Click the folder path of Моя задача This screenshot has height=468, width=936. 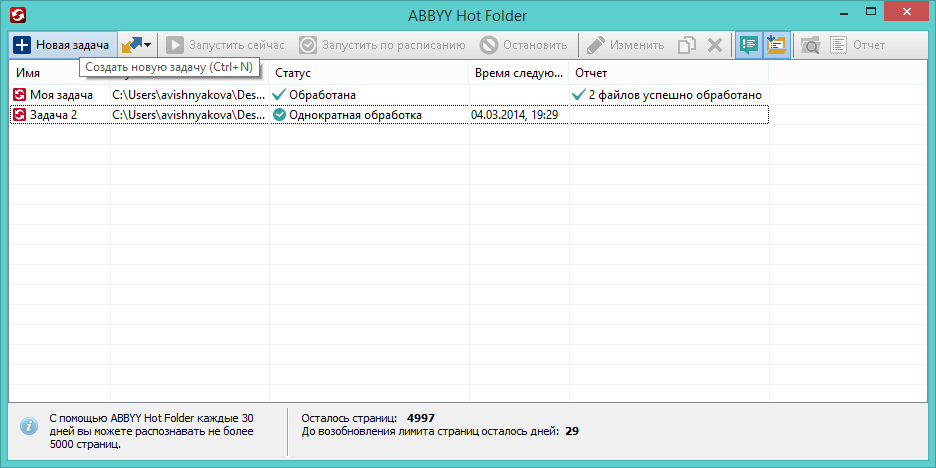pos(189,95)
